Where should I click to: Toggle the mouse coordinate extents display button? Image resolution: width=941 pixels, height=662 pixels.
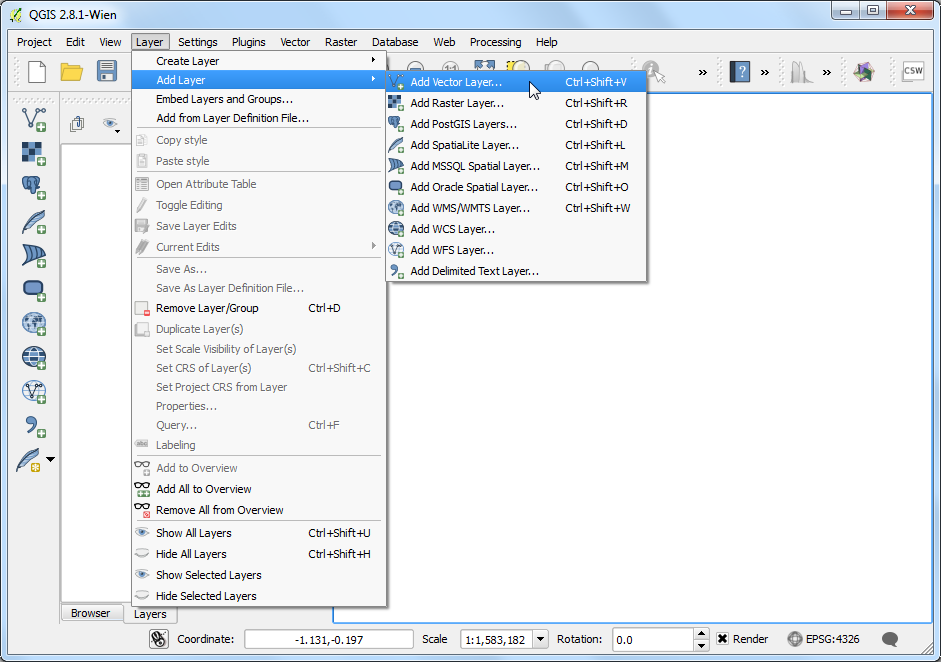[158, 639]
